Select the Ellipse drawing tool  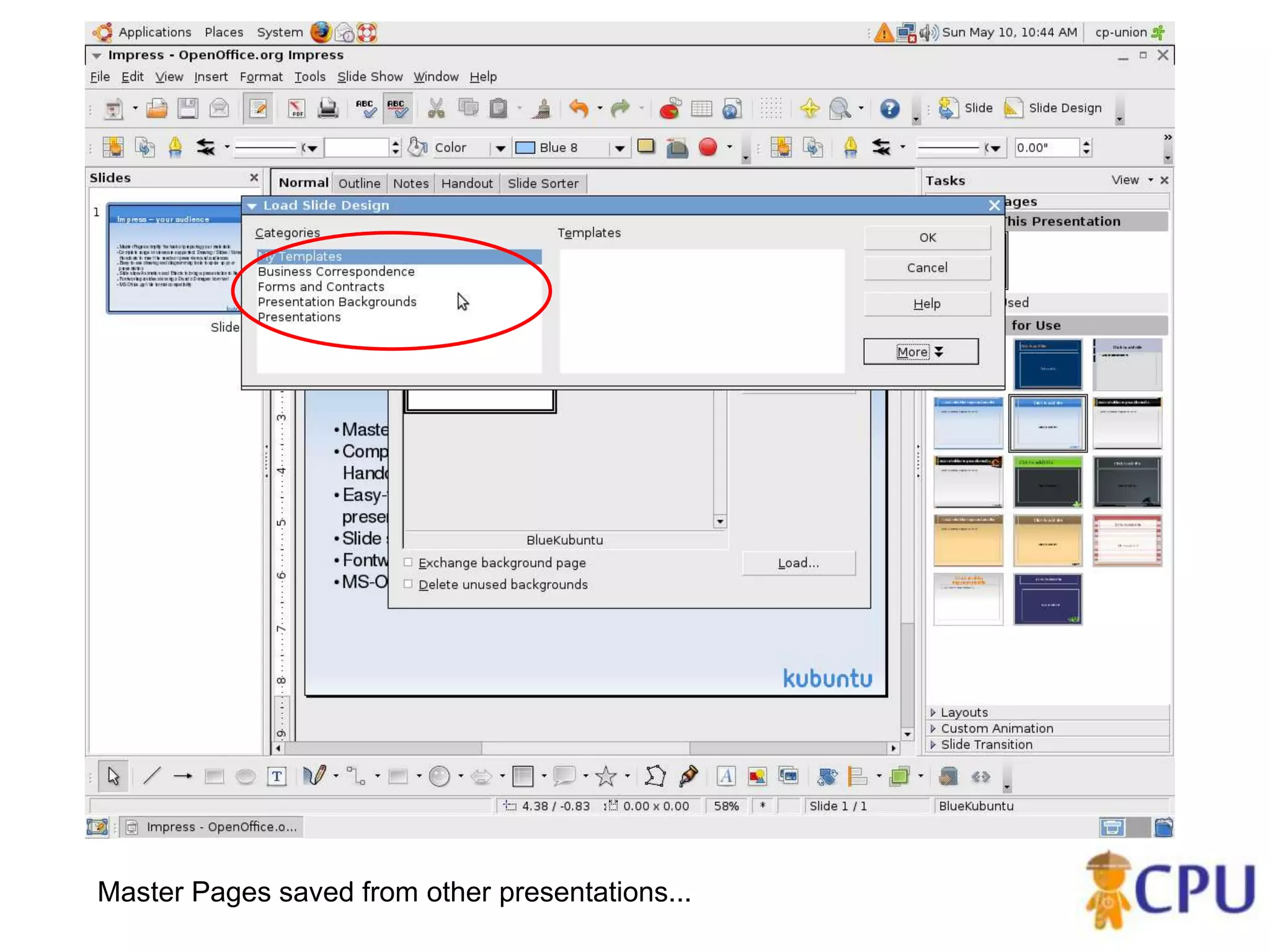tap(246, 776)
